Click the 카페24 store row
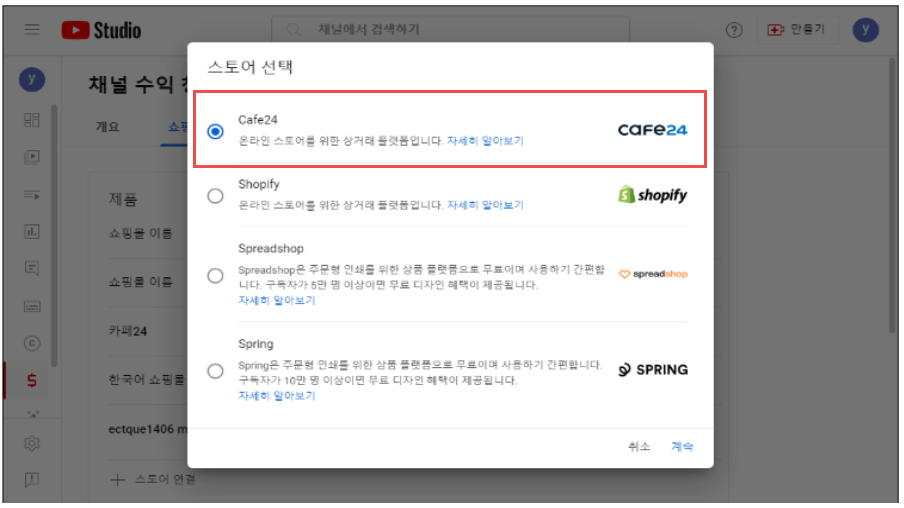Screen dimensions: 904x508 tap(128, 331)
